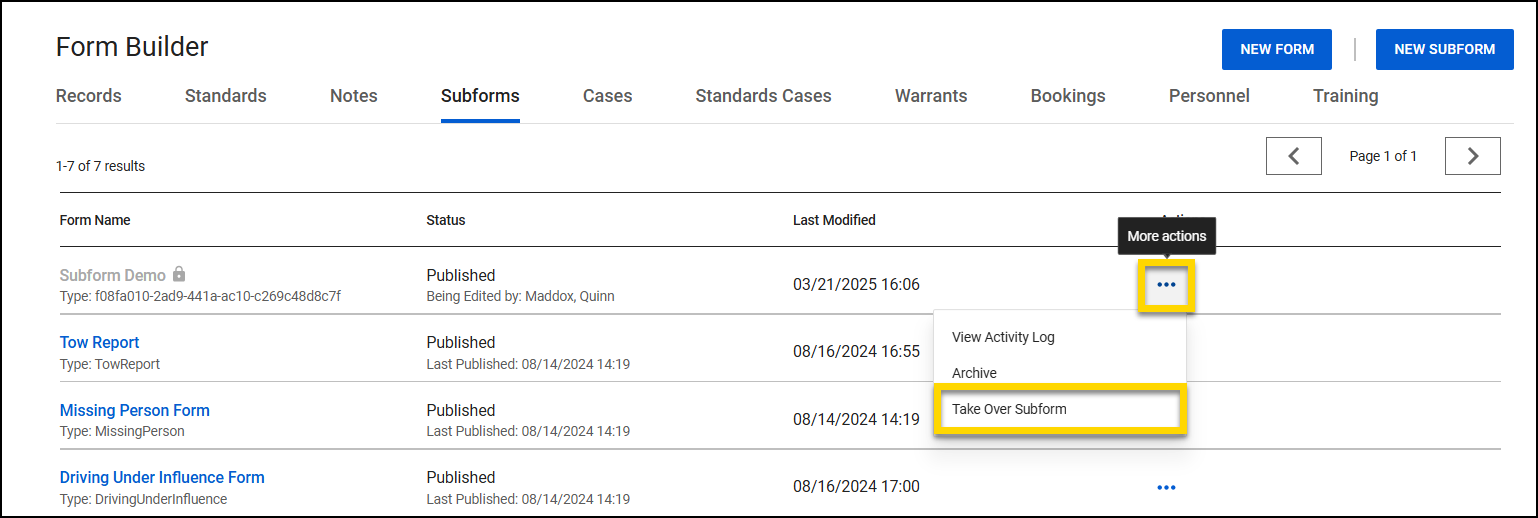Select Take Over Subform option
The width and height of the screenshot is (1538, 518).
(1009, 409)
